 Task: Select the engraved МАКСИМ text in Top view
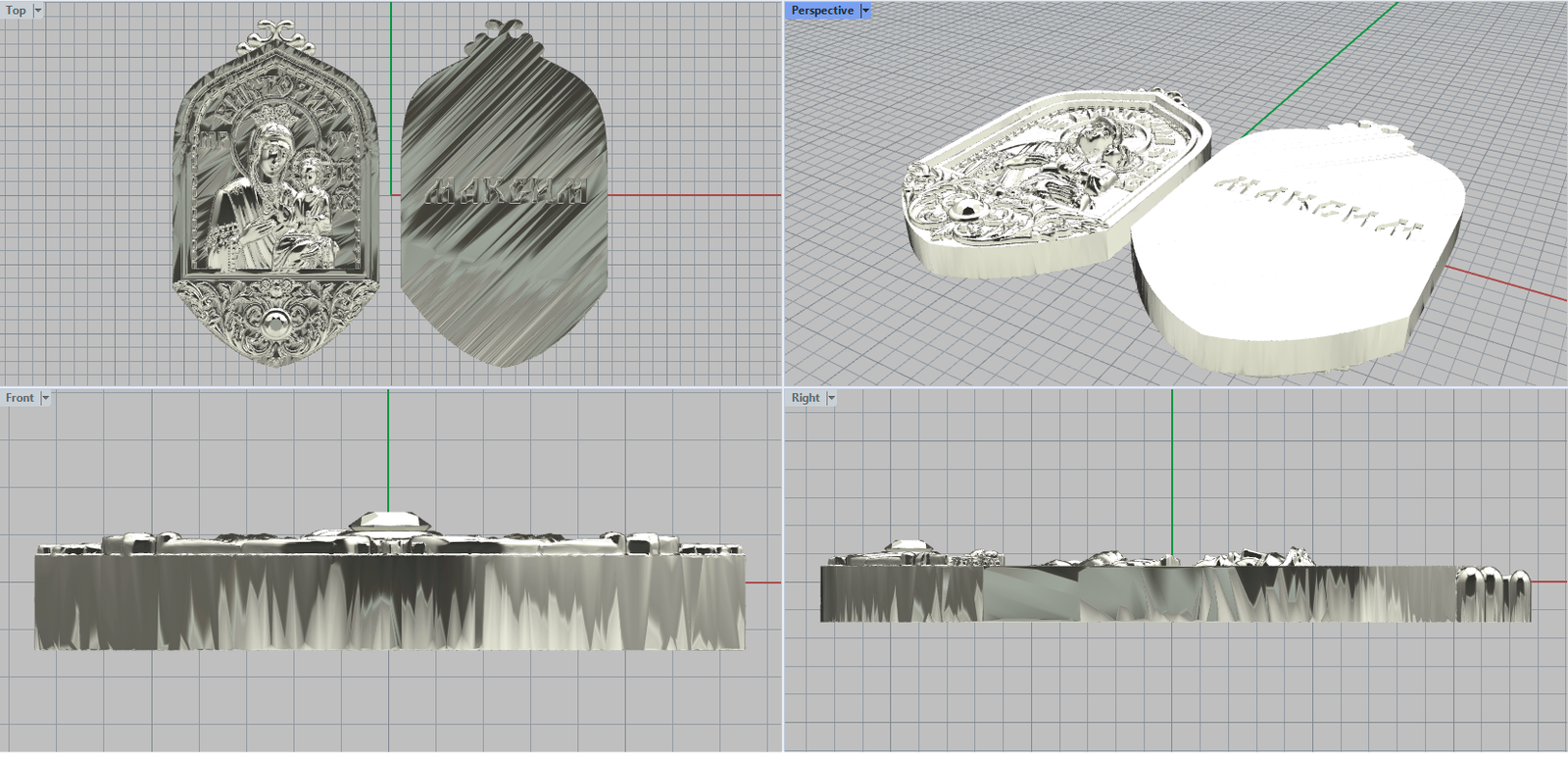click(506, 191)
